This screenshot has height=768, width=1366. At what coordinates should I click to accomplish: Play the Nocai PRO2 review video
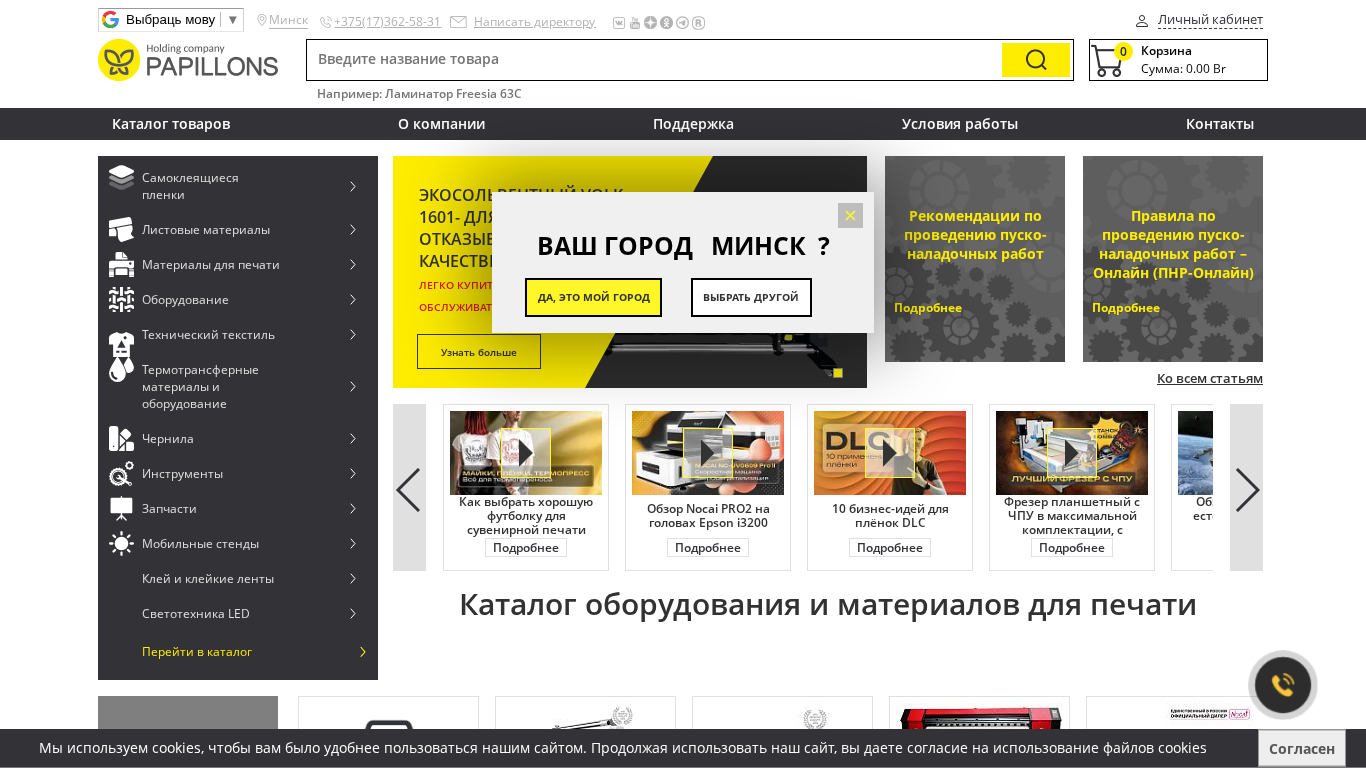708,453
